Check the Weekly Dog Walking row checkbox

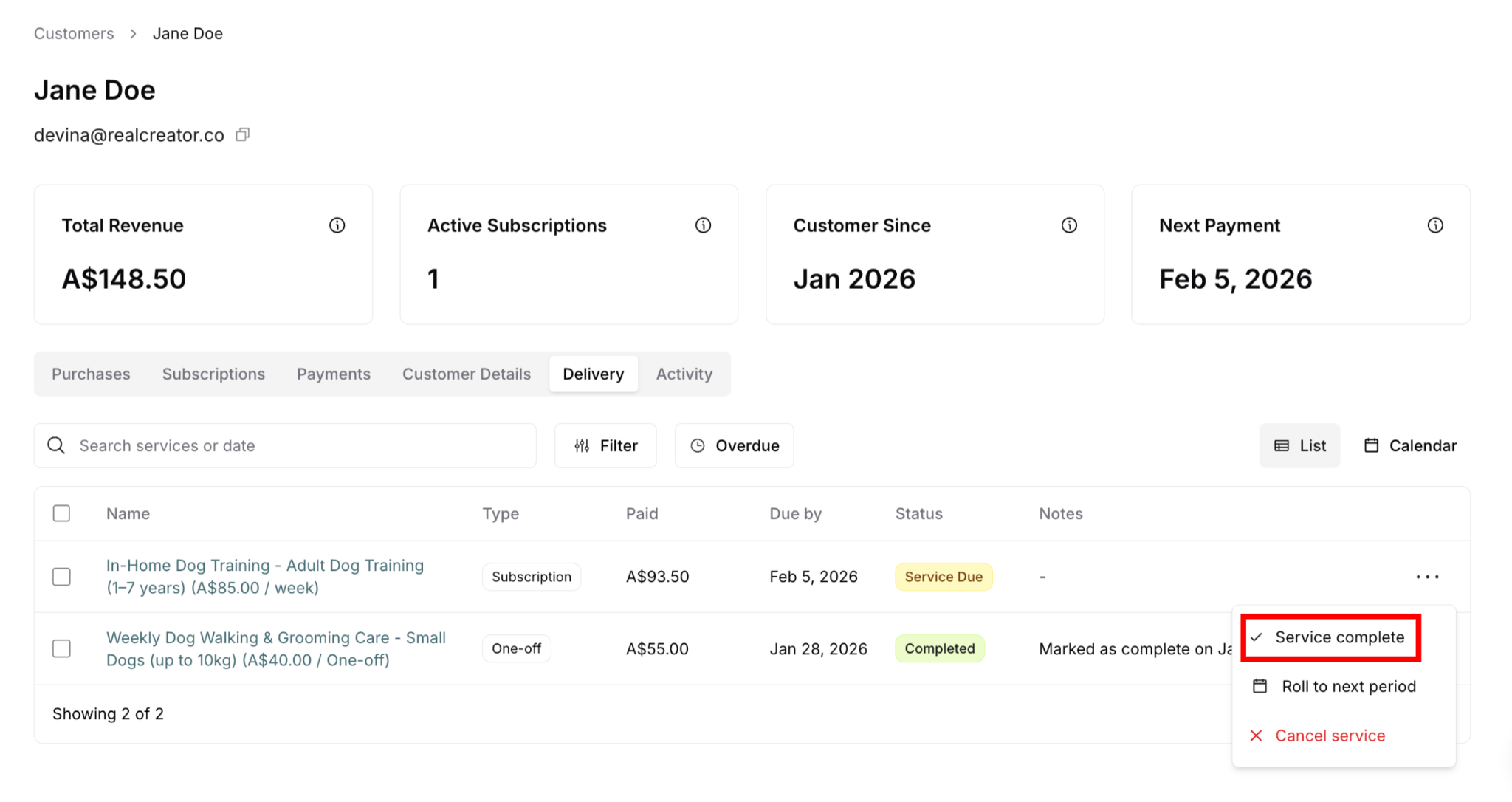pos(62,648)
